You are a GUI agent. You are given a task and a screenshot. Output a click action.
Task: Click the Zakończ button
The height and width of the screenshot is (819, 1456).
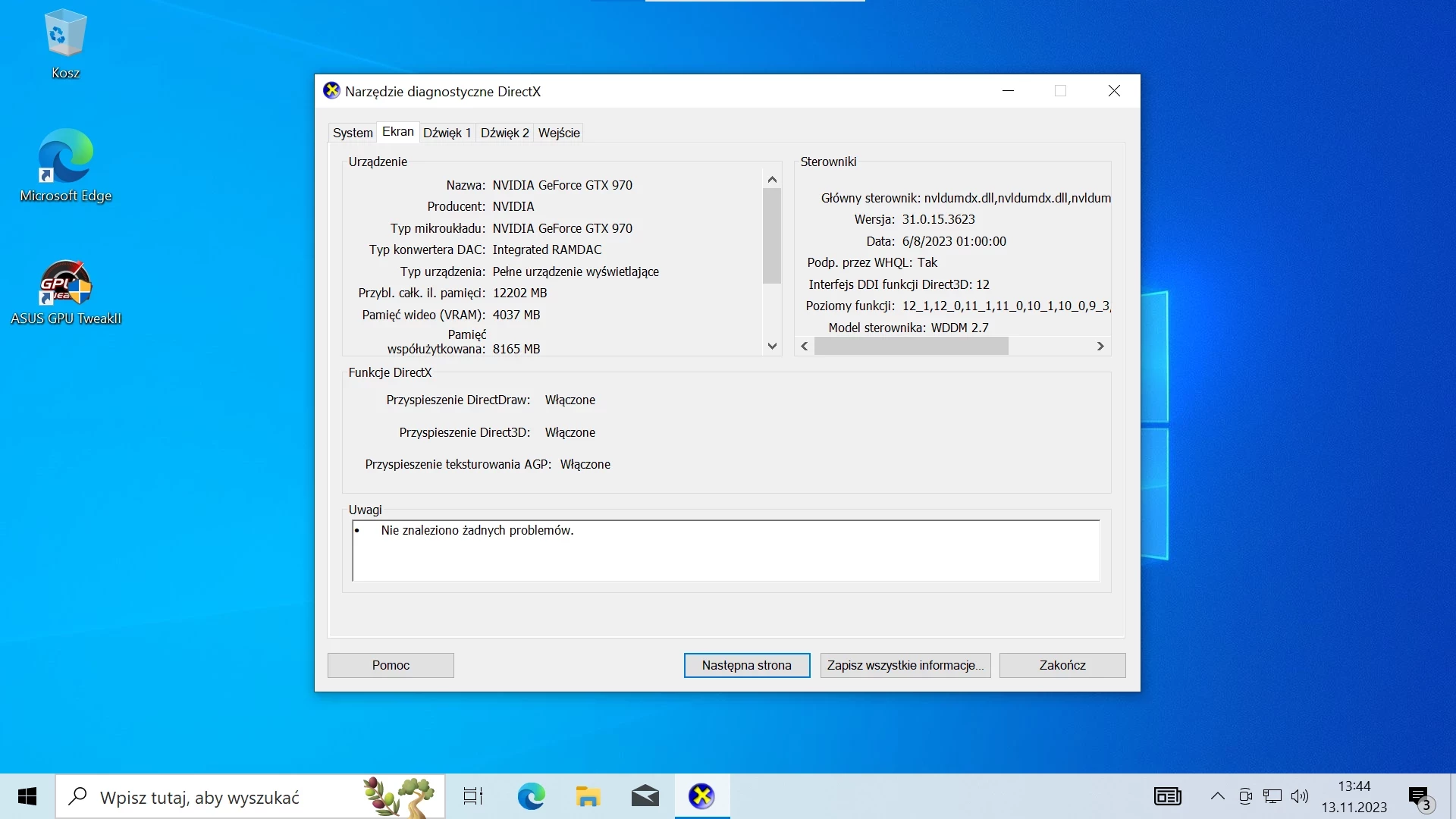(1062, 665)
